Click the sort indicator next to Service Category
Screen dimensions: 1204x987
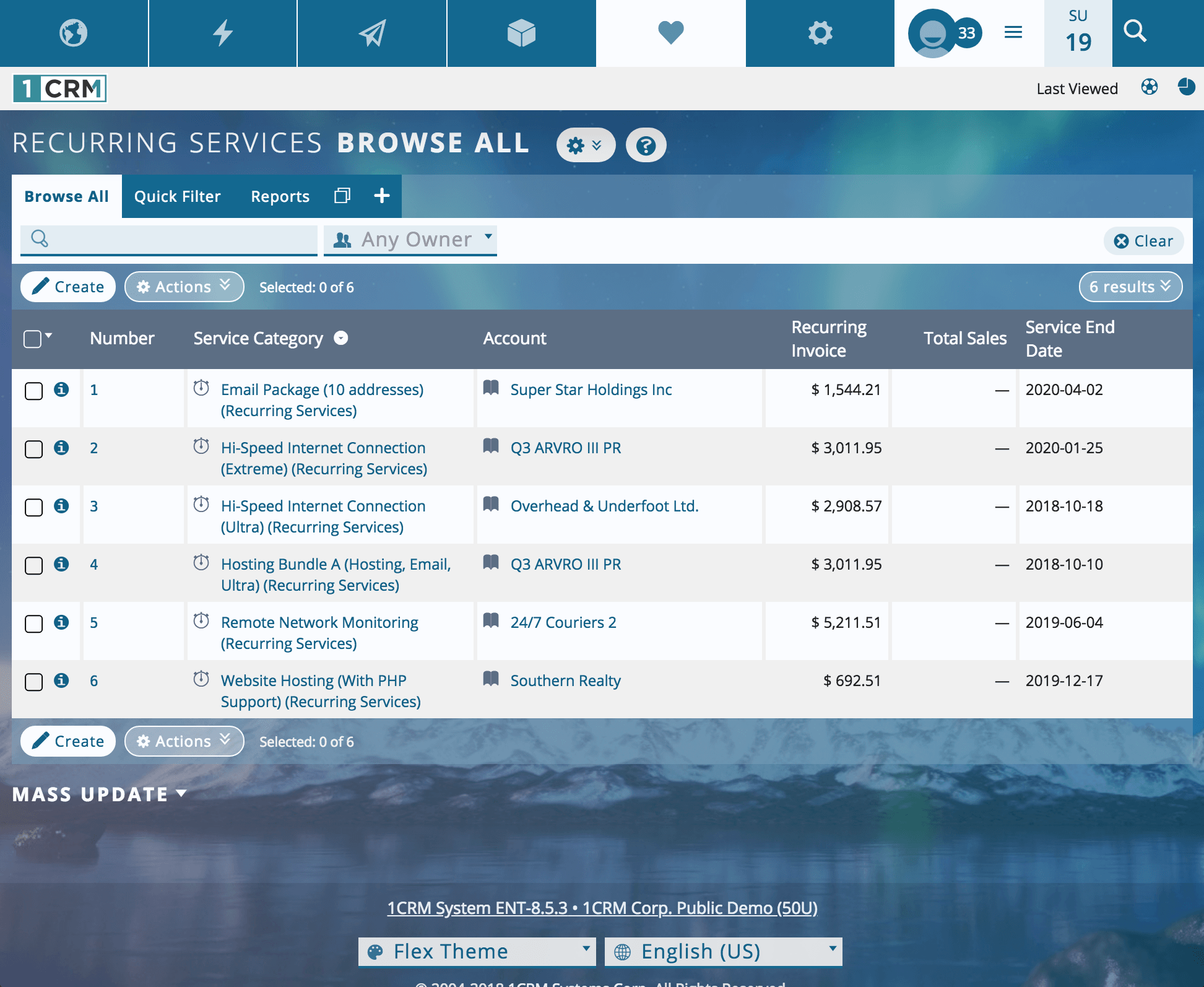(341, 337)
